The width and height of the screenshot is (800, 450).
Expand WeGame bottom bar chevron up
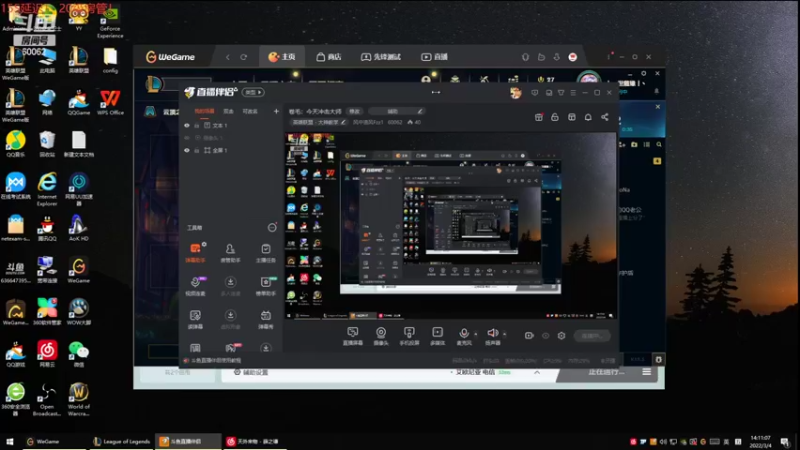pos(537,372)
